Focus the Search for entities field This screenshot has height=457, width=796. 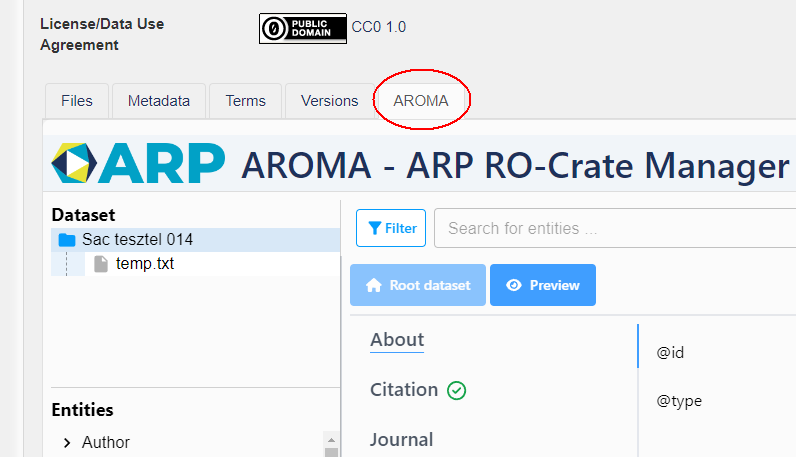(615, 228)
